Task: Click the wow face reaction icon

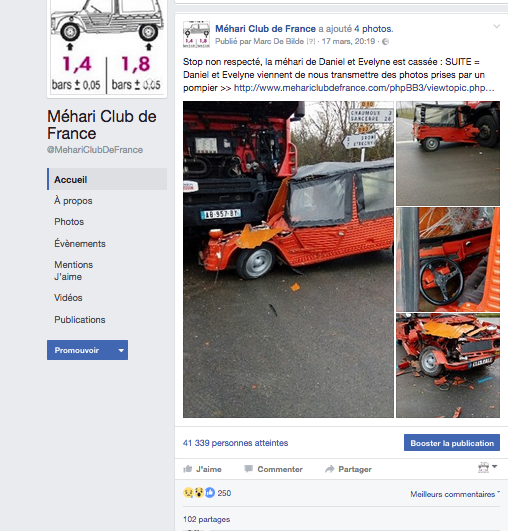Action: coord(199,493)
